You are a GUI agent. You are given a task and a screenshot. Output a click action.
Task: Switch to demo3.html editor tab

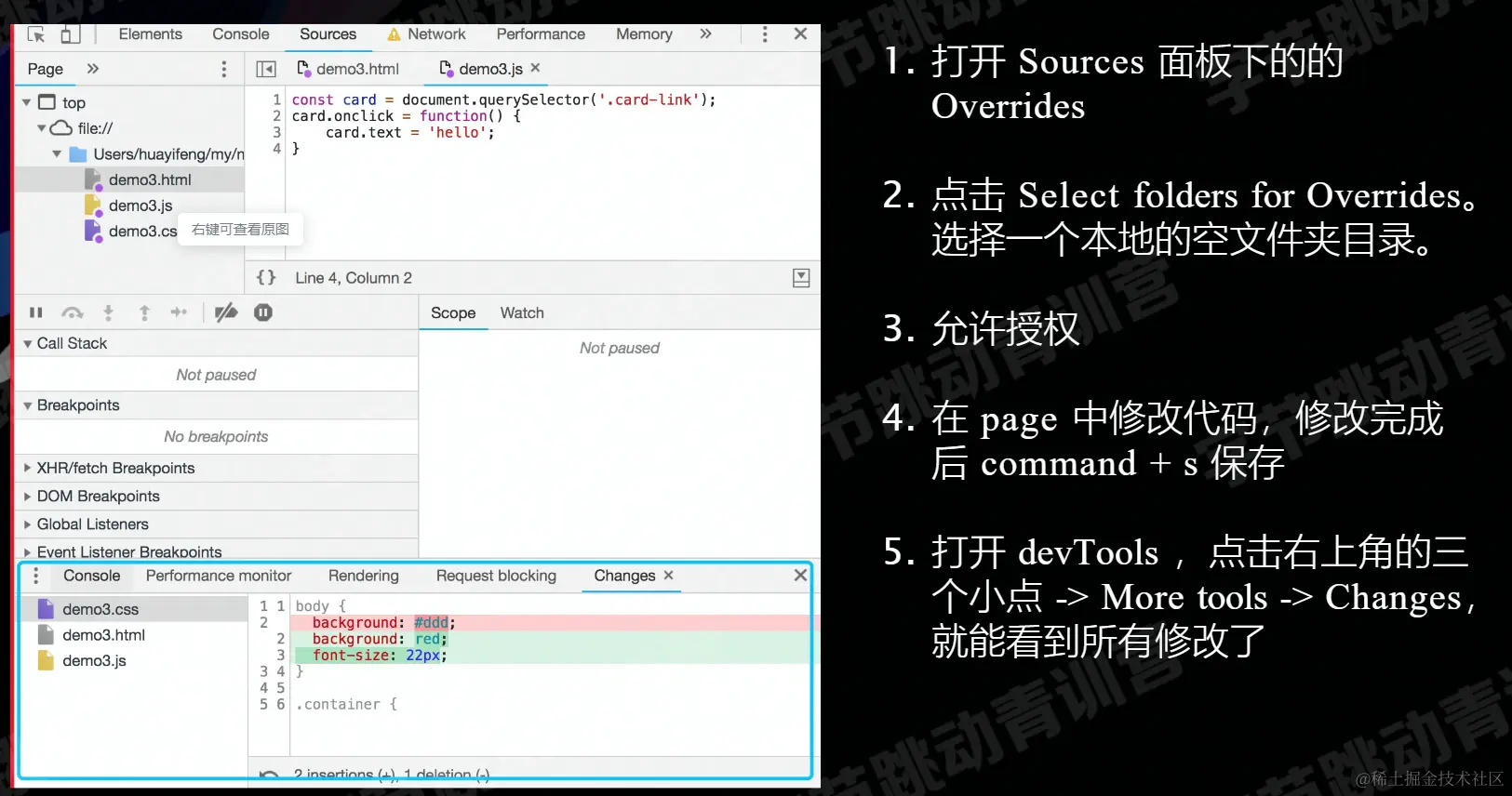[x=348, y=69]
